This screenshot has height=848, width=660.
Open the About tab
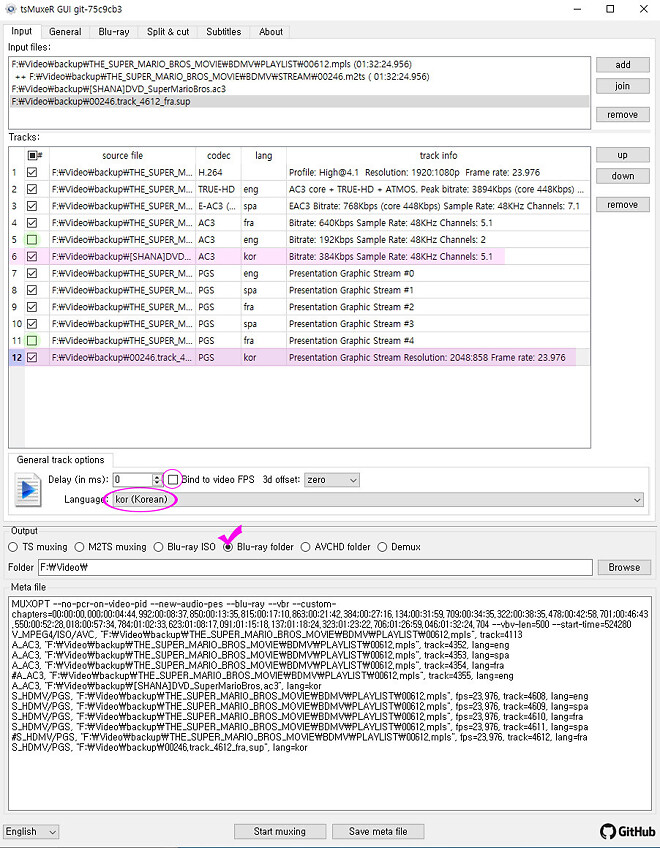tap(270, 32)
